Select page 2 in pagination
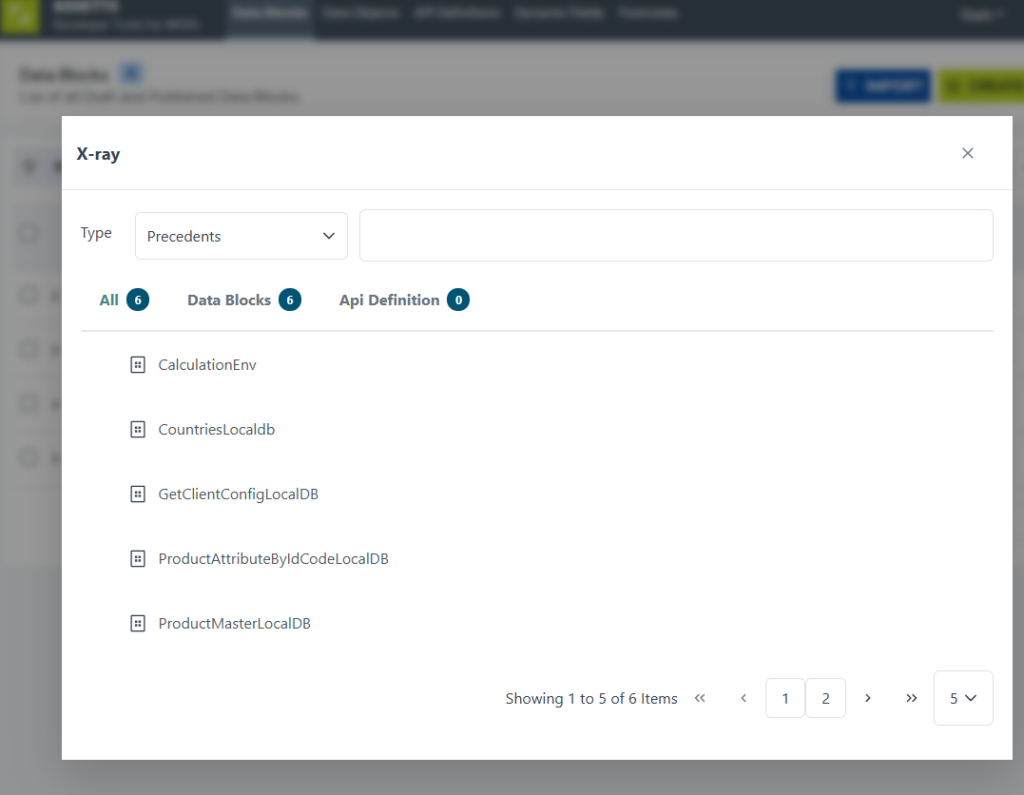Viewport: 1024px width, 795px height. click(825, 698)
